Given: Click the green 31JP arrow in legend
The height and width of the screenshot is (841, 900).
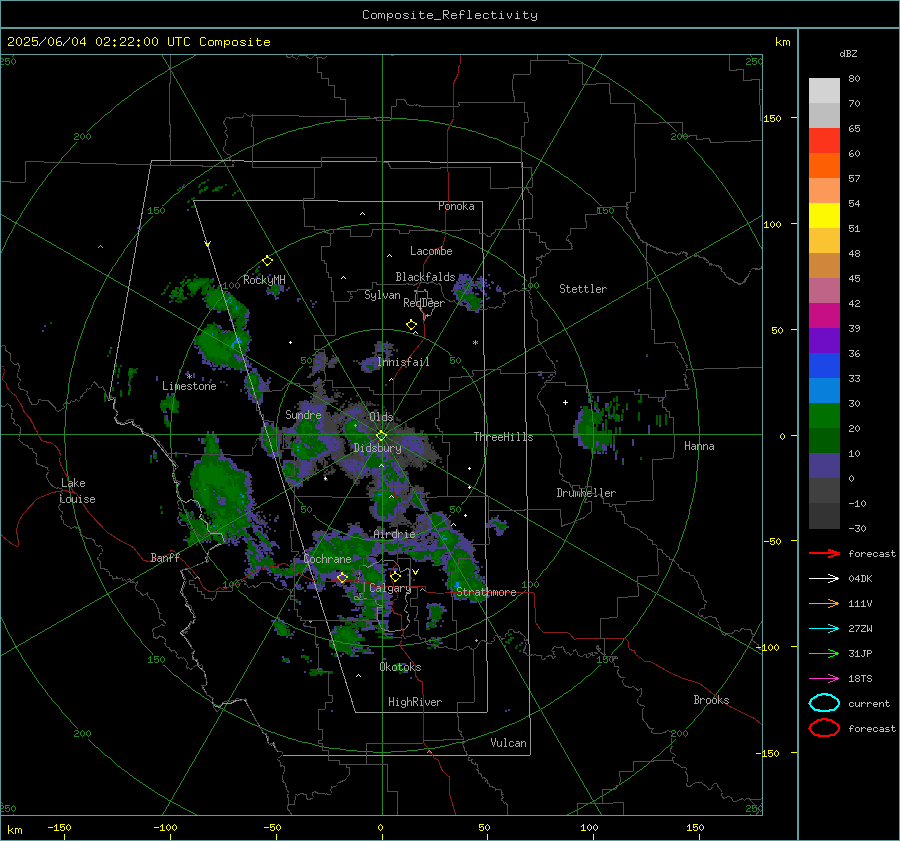Looking at the screenshot, I should coord(824,653).
